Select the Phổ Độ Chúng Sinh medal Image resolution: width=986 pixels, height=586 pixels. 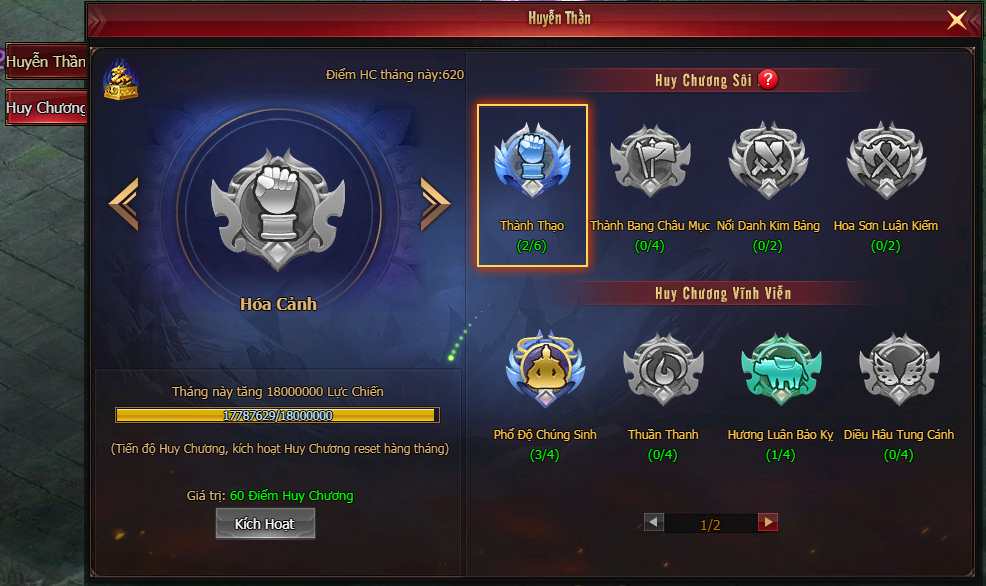tap(545, 369)
